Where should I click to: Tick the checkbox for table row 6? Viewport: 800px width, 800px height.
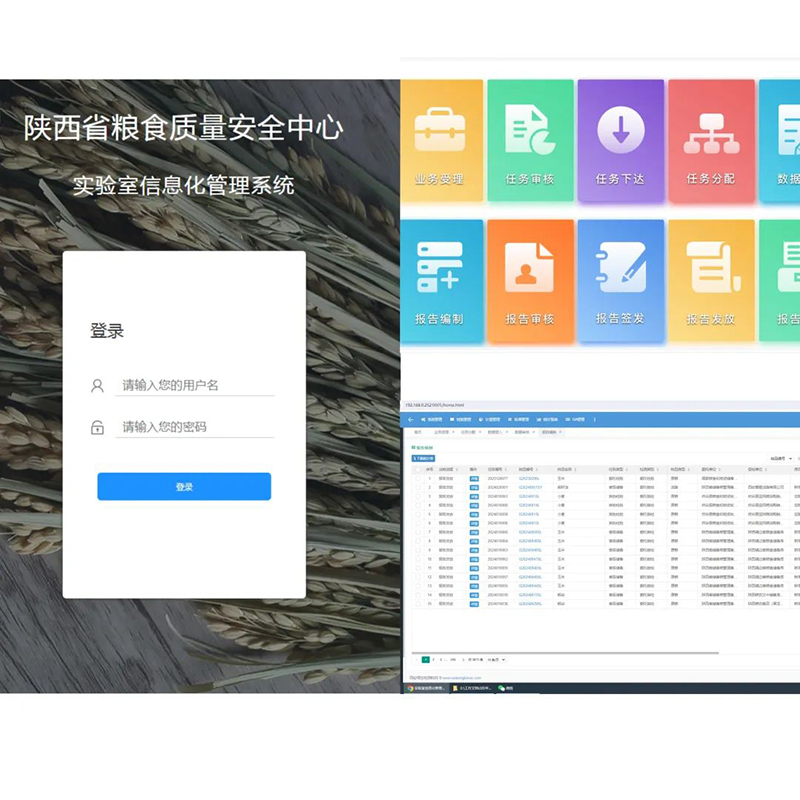tap(418, 523)
